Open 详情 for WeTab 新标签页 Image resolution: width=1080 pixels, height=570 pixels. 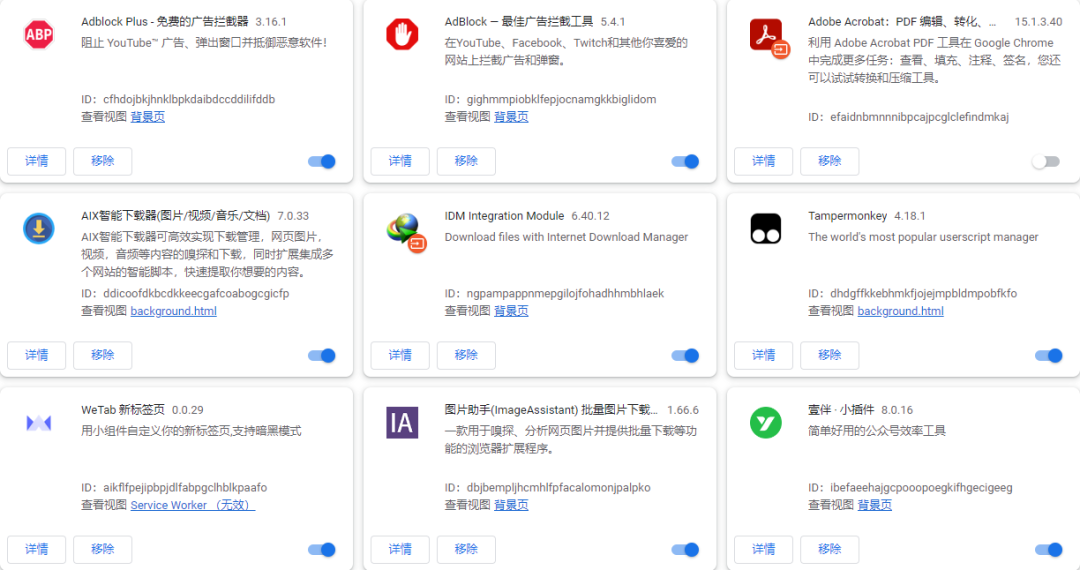click(x=37, y=549)
